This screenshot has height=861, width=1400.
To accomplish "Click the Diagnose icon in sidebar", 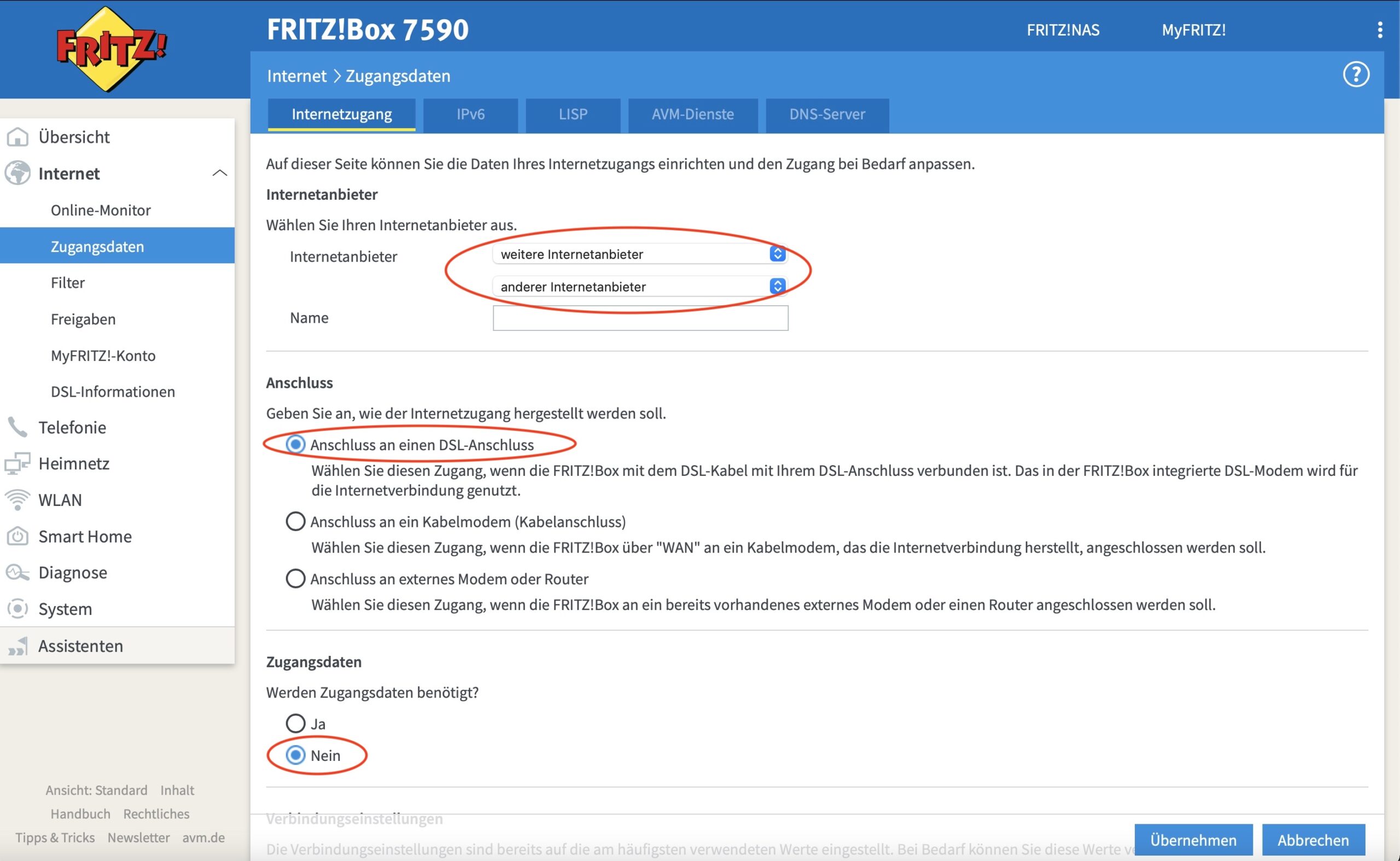I will (17, 572).
